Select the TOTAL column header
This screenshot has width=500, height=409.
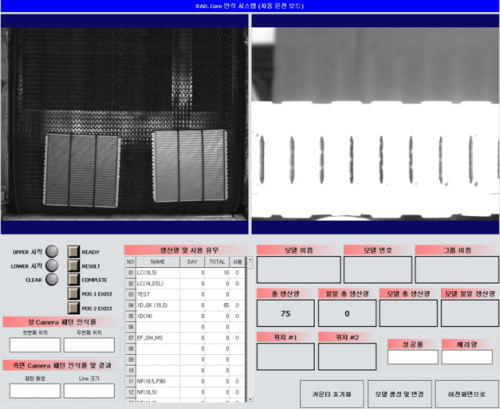point(217,262)
